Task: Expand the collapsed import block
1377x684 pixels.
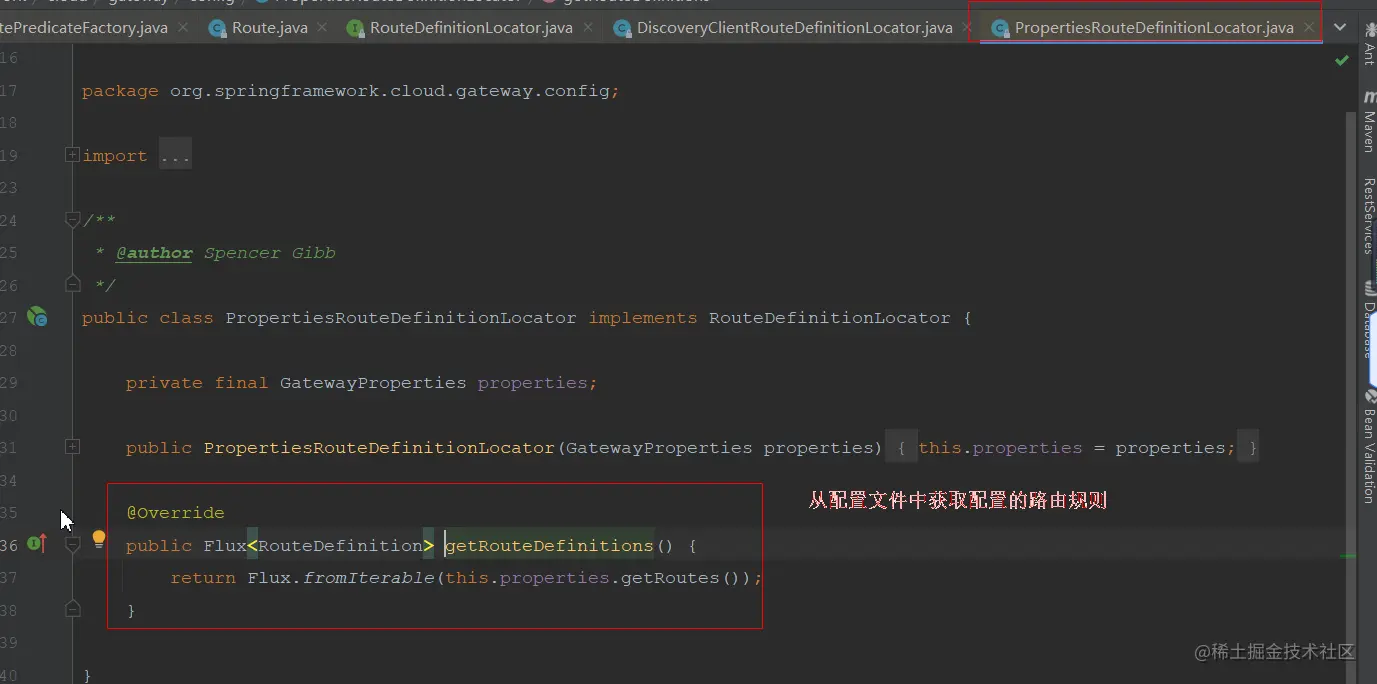Action: click(x=72, y=155)
